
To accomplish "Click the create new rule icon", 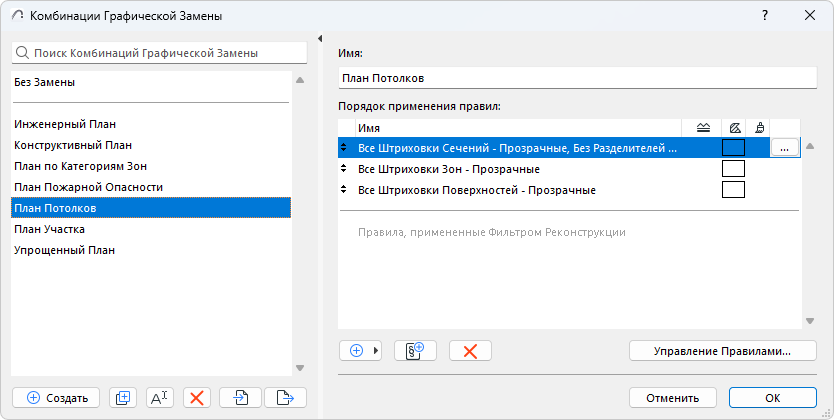I will 416,351.
